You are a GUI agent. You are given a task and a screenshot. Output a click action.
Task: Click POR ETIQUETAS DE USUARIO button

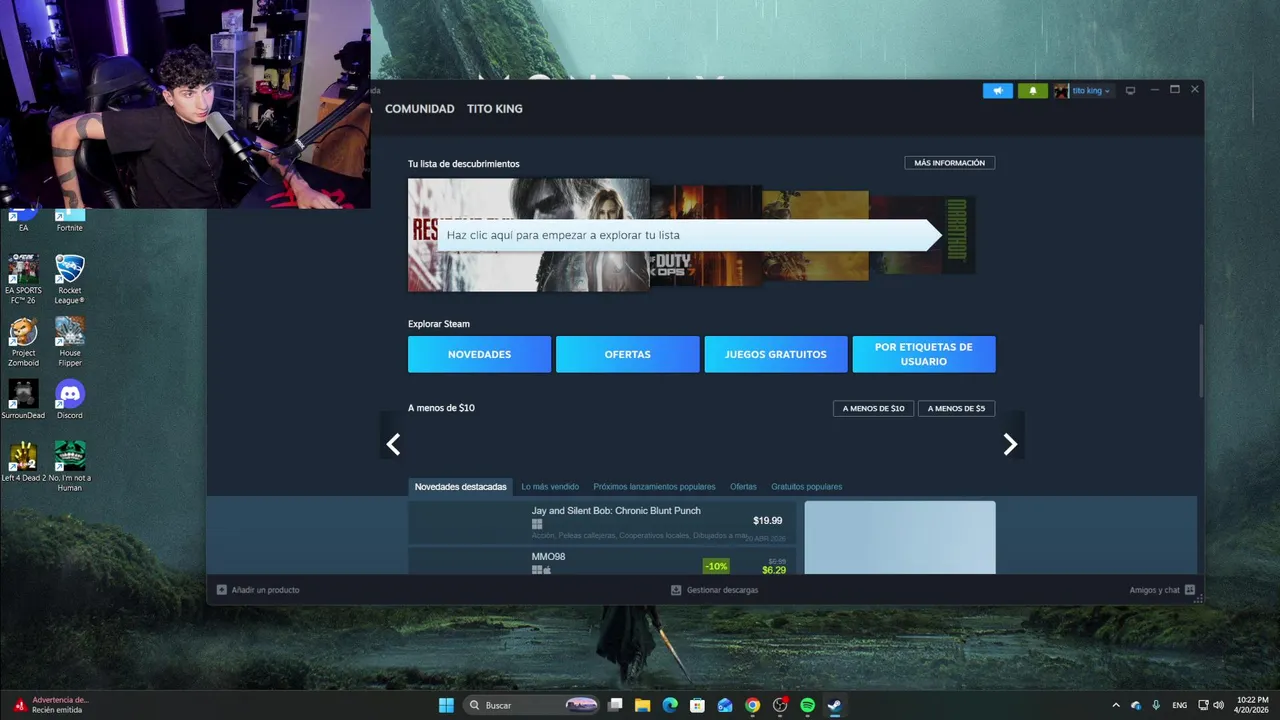click(x=924, y=354)
